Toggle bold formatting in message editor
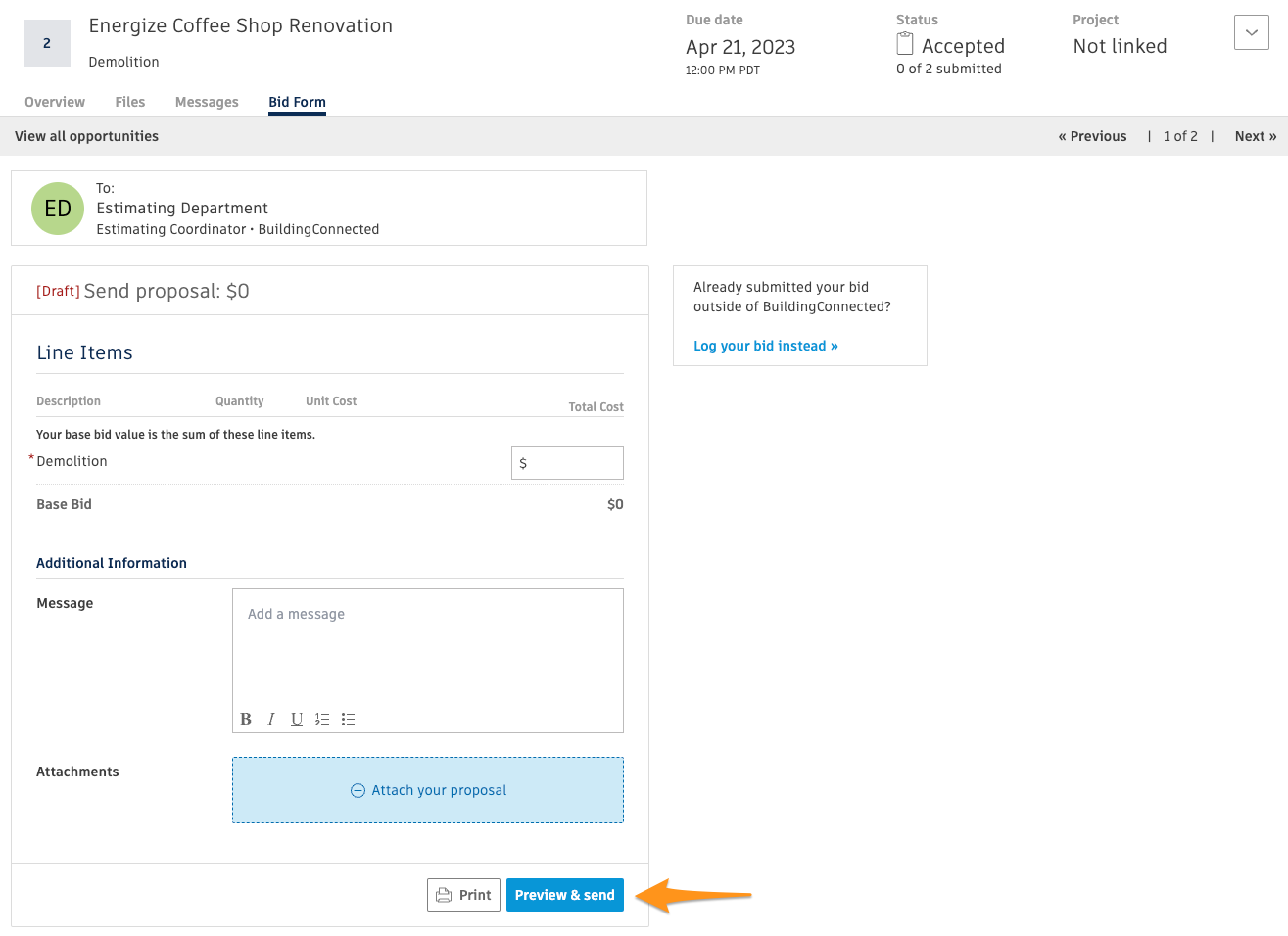This screenshot has width=1288, height=936. 246,719
